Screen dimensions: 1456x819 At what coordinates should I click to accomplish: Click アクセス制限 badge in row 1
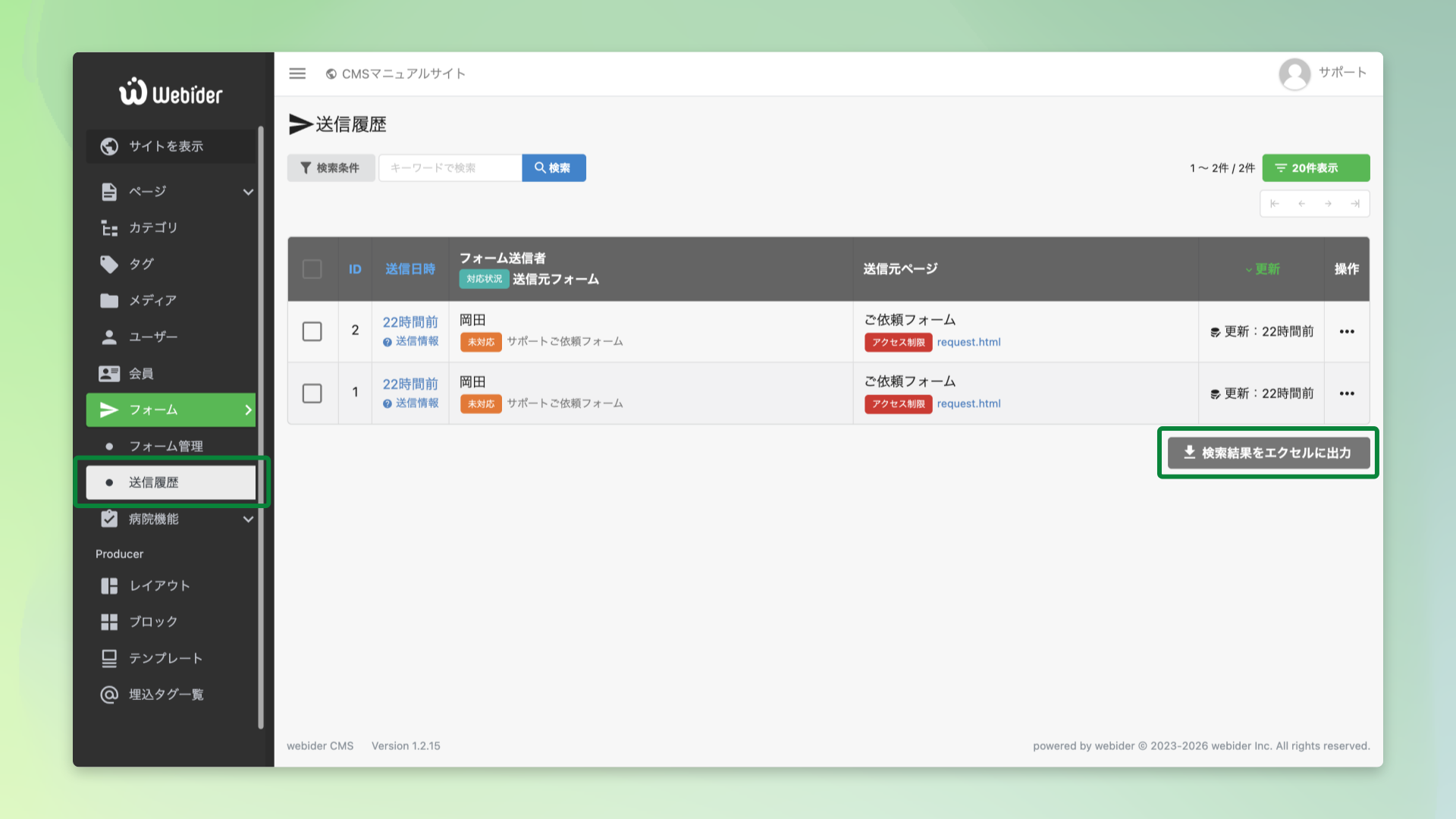click(x=899, y=404)
